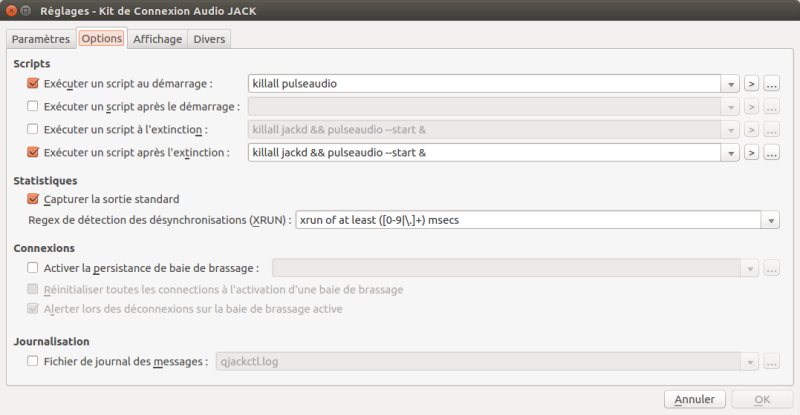The height and width of the screenshot is (415, 800).
Task: Switch to the Paramètres tab
Action: coord(40,39)
